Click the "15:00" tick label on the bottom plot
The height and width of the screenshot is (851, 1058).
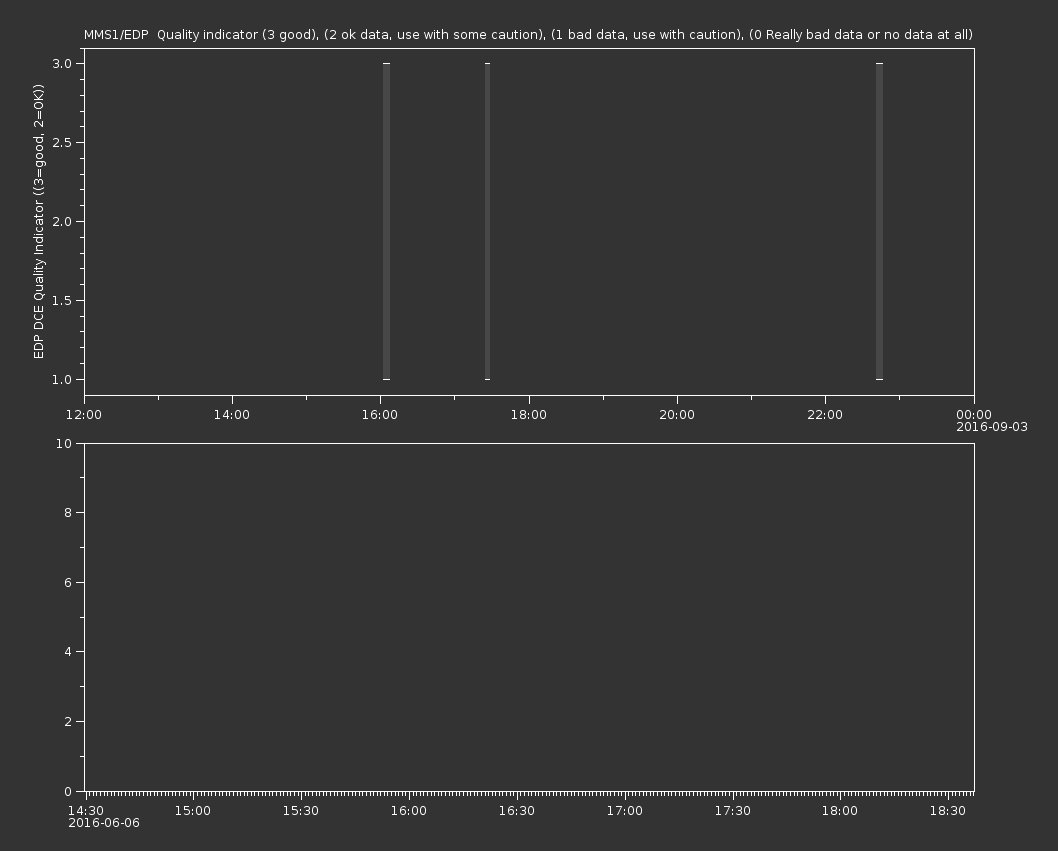(x=193, y=811)
